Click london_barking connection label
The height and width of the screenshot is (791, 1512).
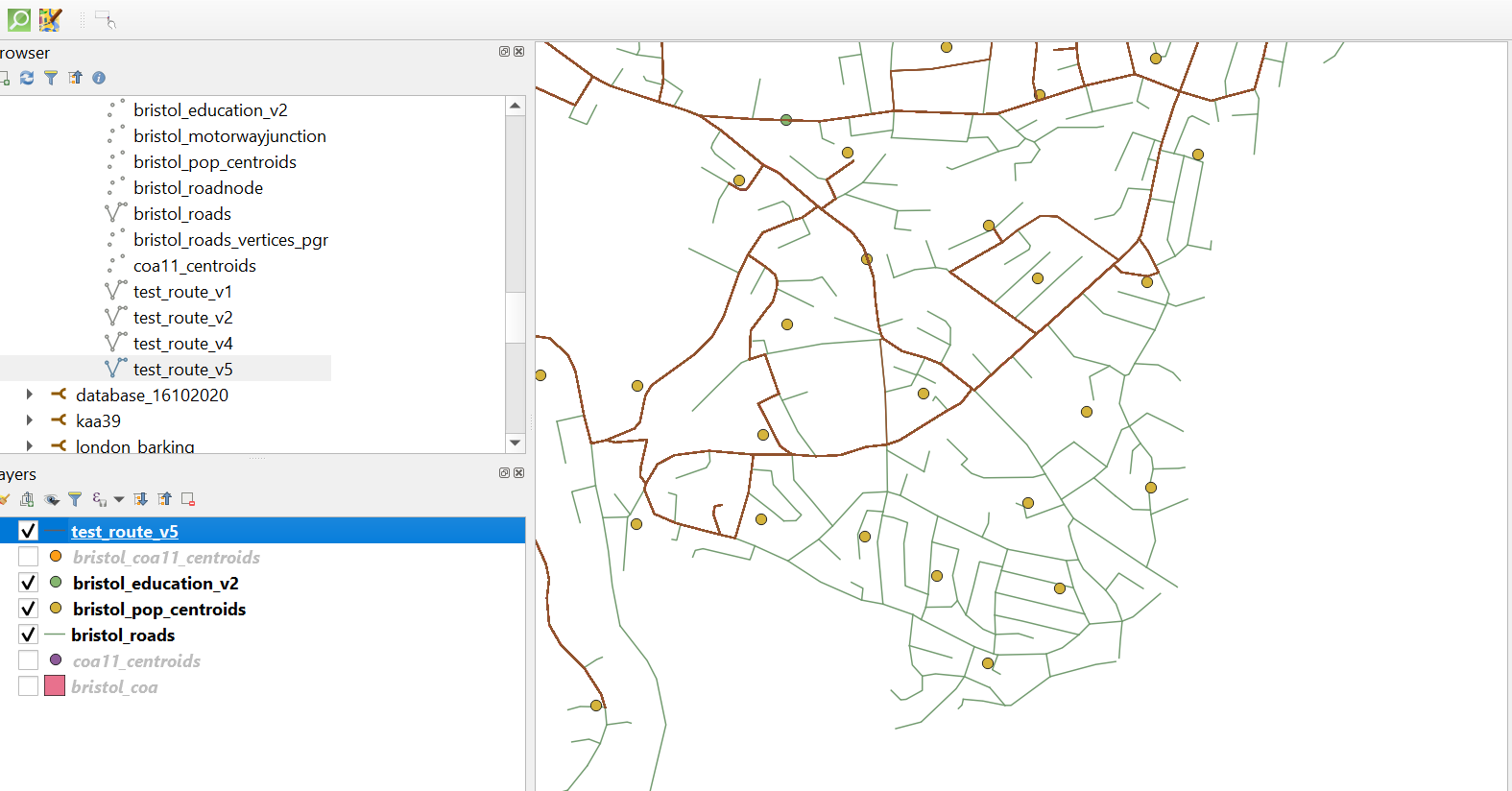[135, 446]
